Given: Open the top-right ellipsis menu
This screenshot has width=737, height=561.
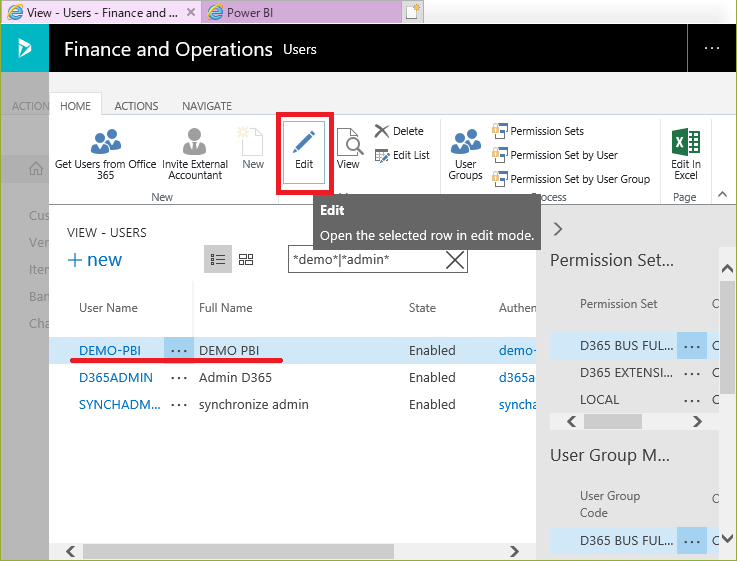Looking at the screenshot, I should [x=712, y=48].
